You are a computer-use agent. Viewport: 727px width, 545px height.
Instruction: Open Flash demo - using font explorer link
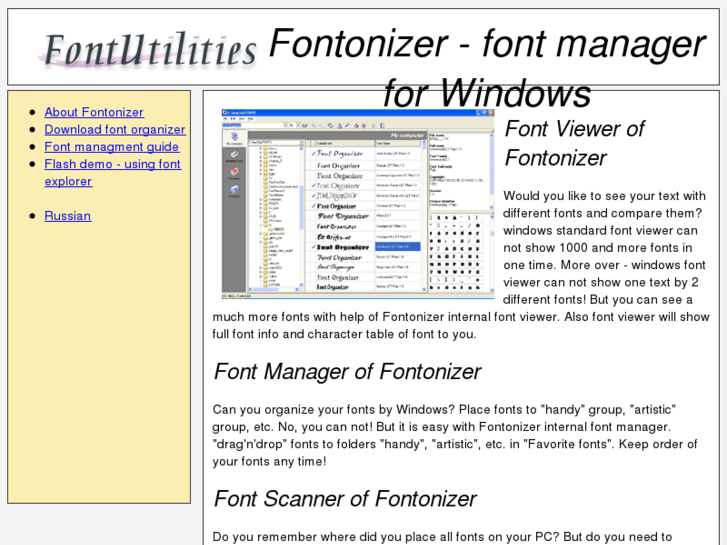pyautogui.click(x=113, y=173)
